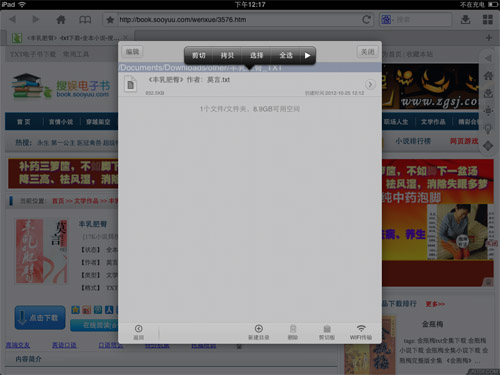Tap the browser forward arrow icon
The height and width of the screenshot is (375, 500).
[x=35, y=19]
